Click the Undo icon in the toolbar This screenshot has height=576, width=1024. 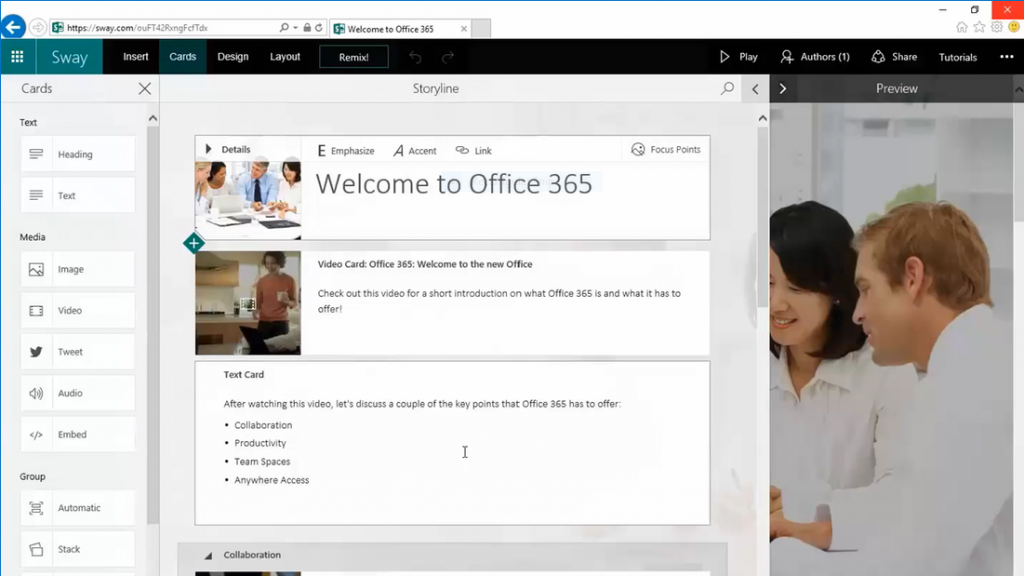[416, 57]
